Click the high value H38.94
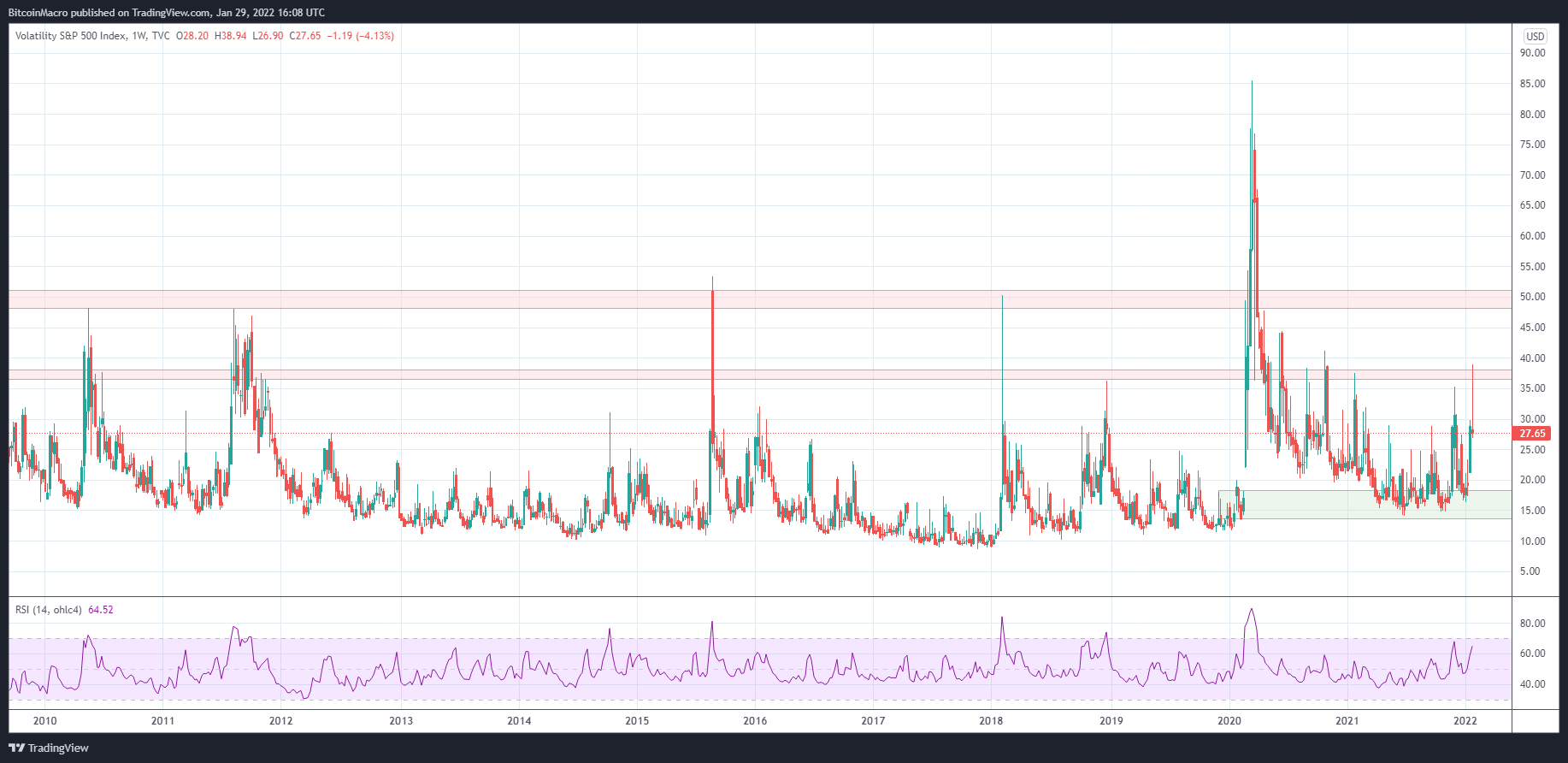Image resolution: width=1568 pixels, height=763 pixels. click(x=231, y=36)
